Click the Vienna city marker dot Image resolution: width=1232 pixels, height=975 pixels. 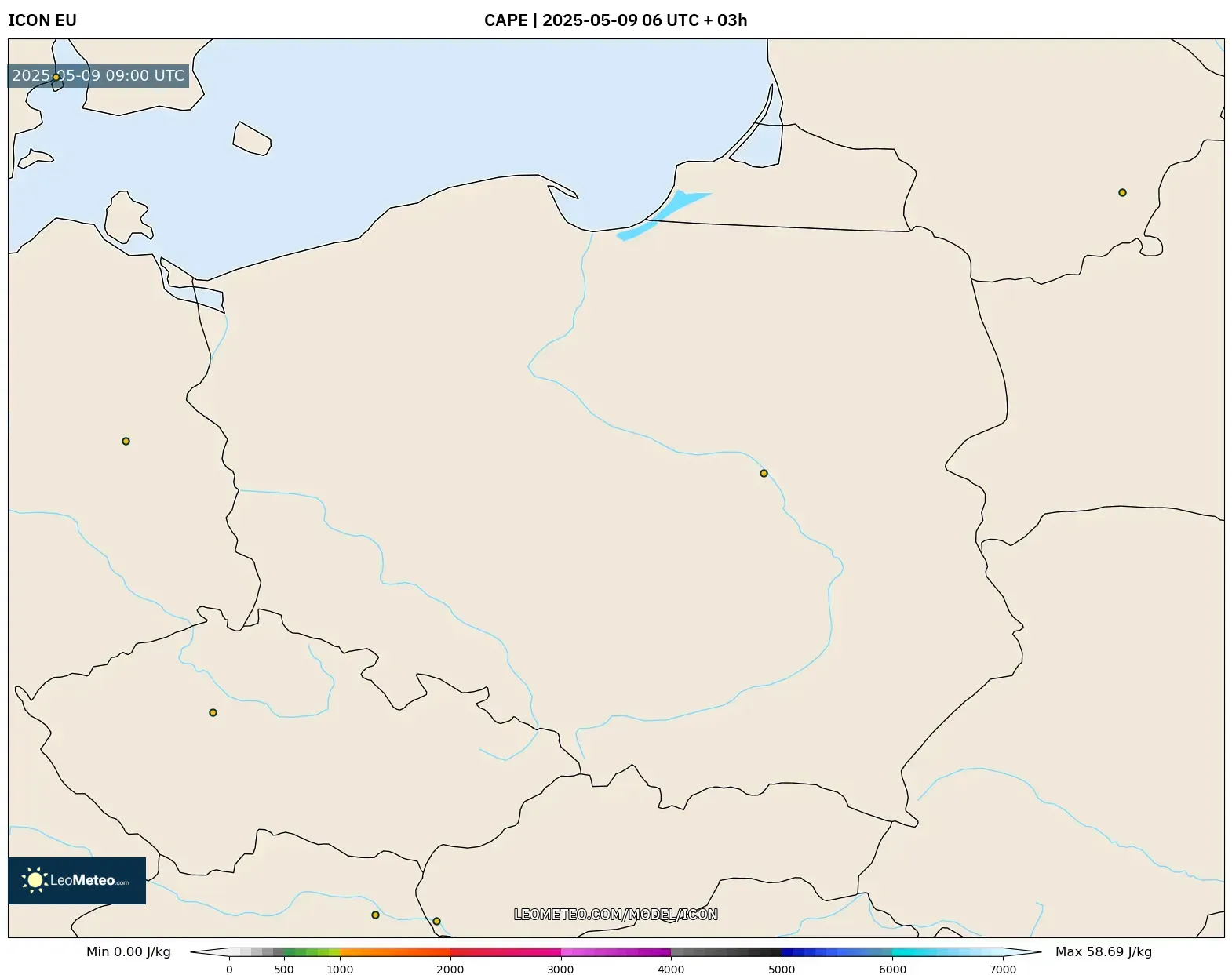click(375, 915)
